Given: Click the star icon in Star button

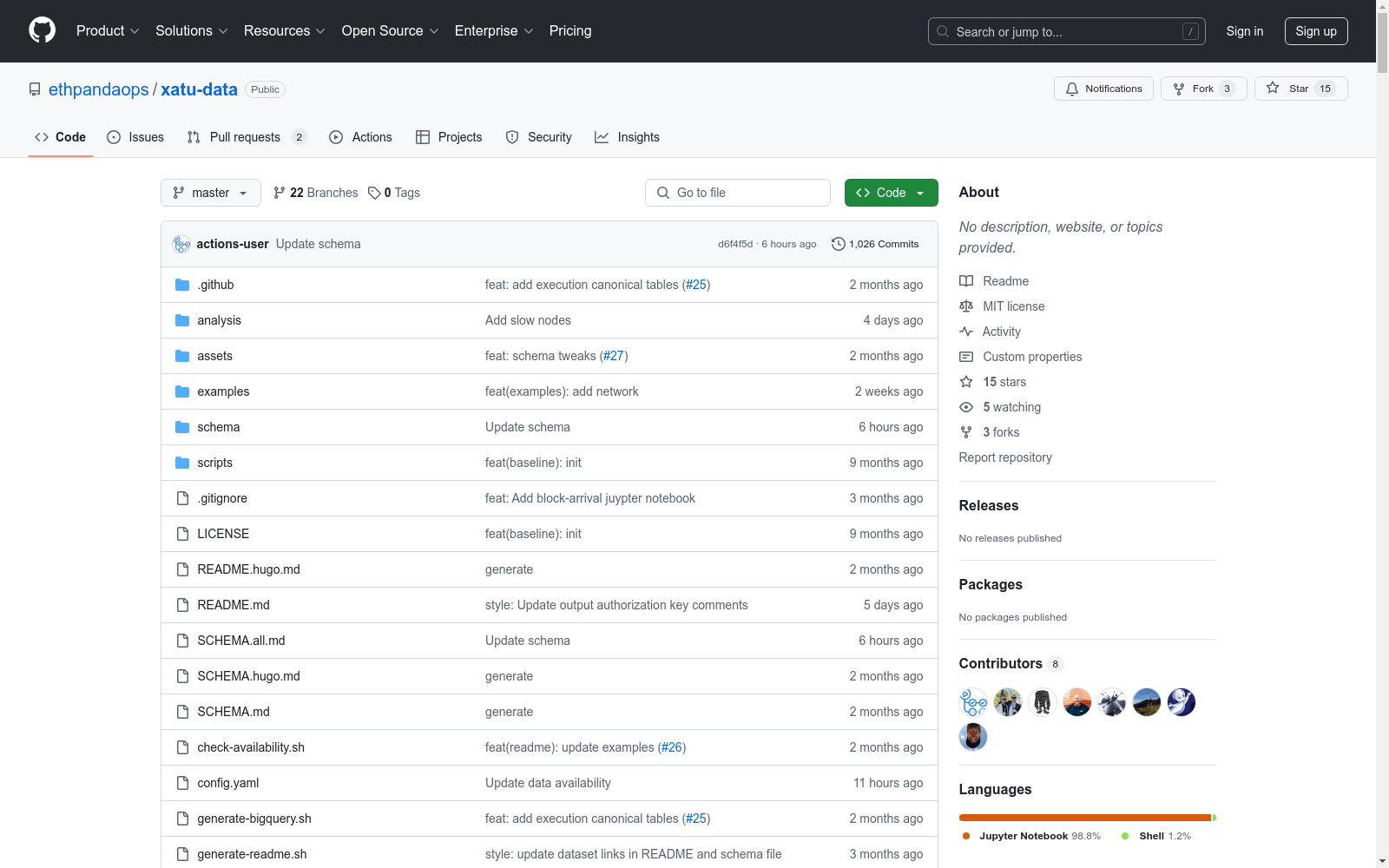Looking at the screenshot, I should point(1273,88).
